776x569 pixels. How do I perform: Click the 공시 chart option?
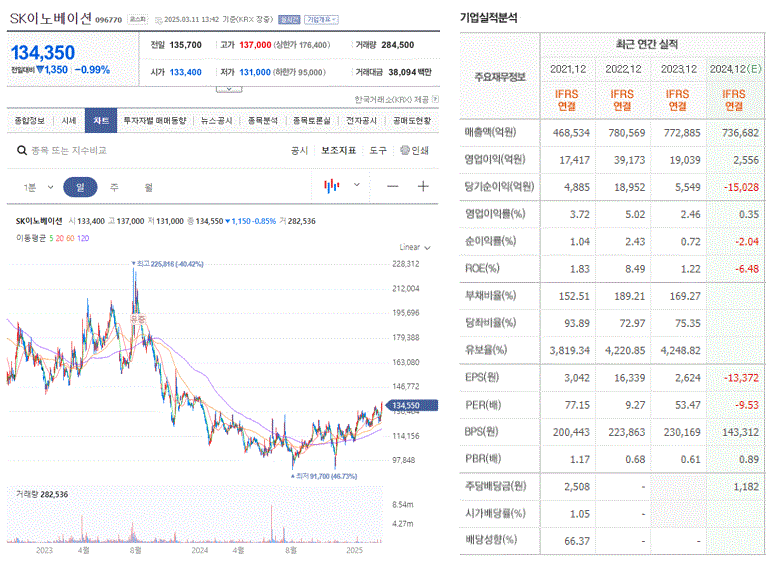(x=299, y=150)
